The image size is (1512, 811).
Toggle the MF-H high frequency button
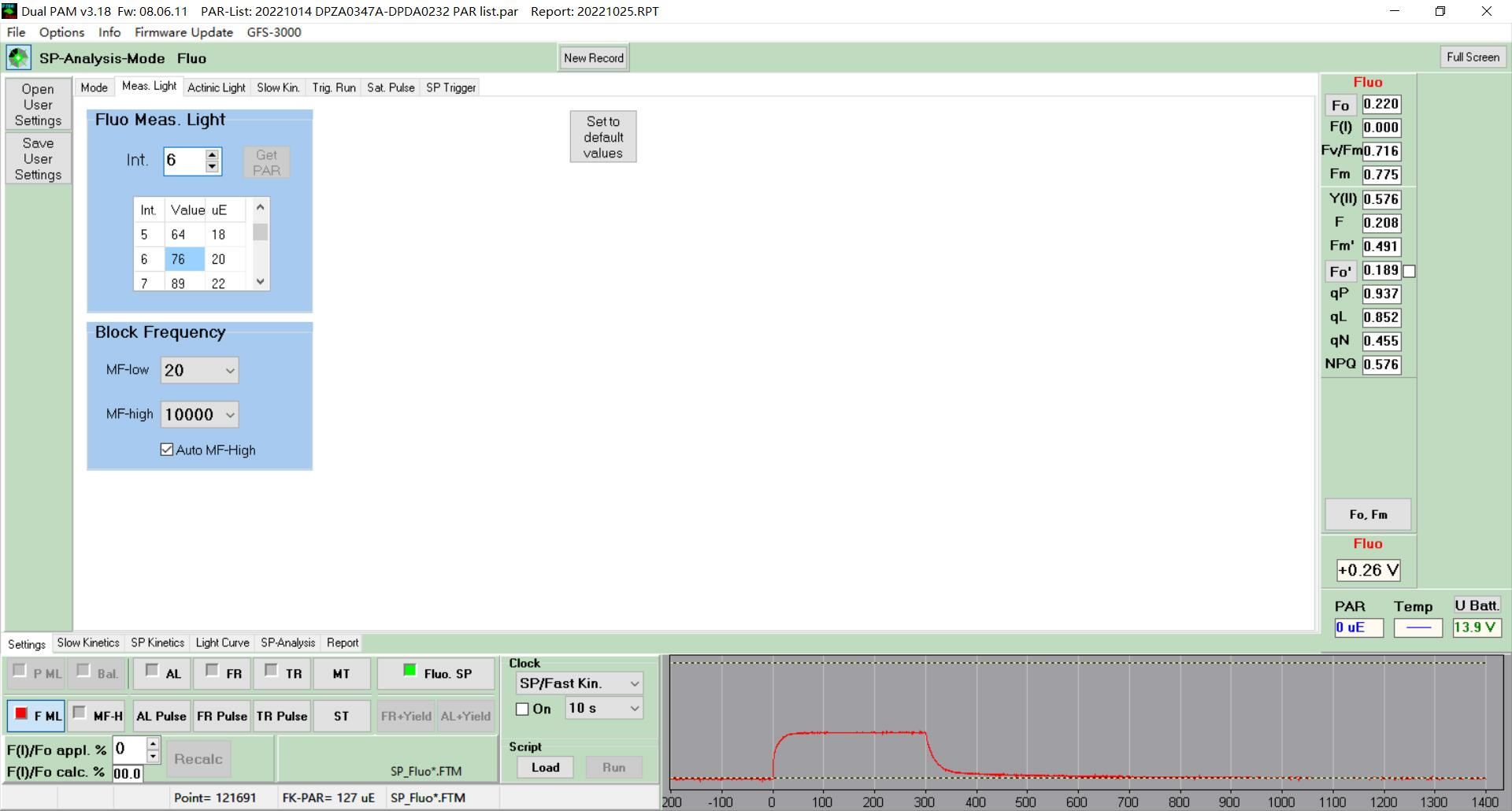point(97,716)
